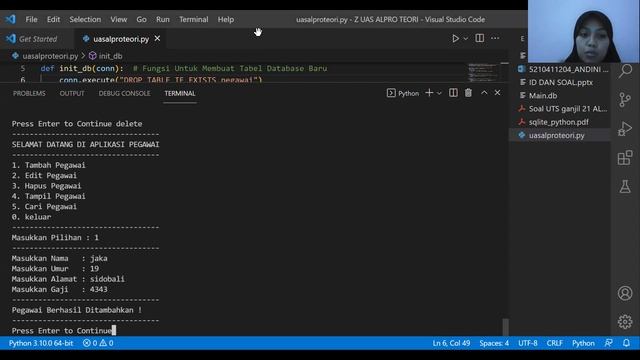This screenshot has width=640, height=360.
Task: Open the Run menu
Action: tap(162, 19)
